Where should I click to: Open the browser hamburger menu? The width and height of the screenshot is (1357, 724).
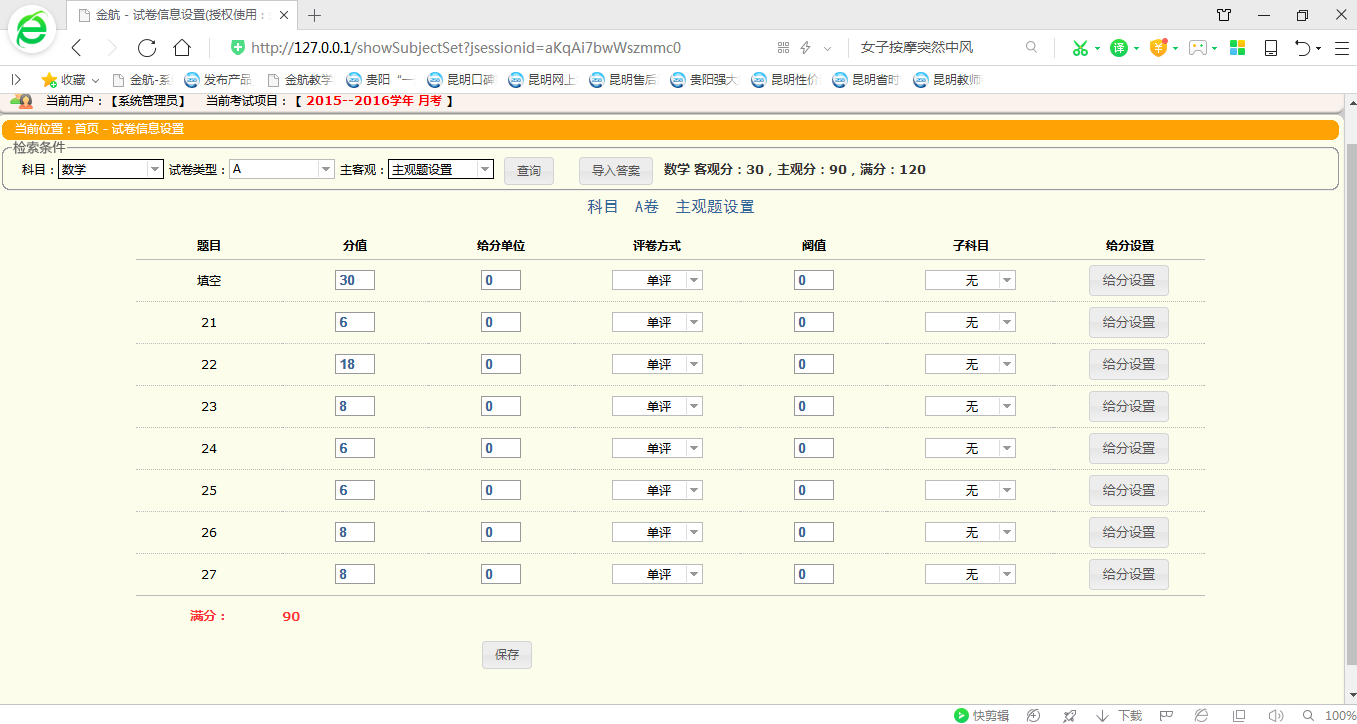tap(1341, 48)
